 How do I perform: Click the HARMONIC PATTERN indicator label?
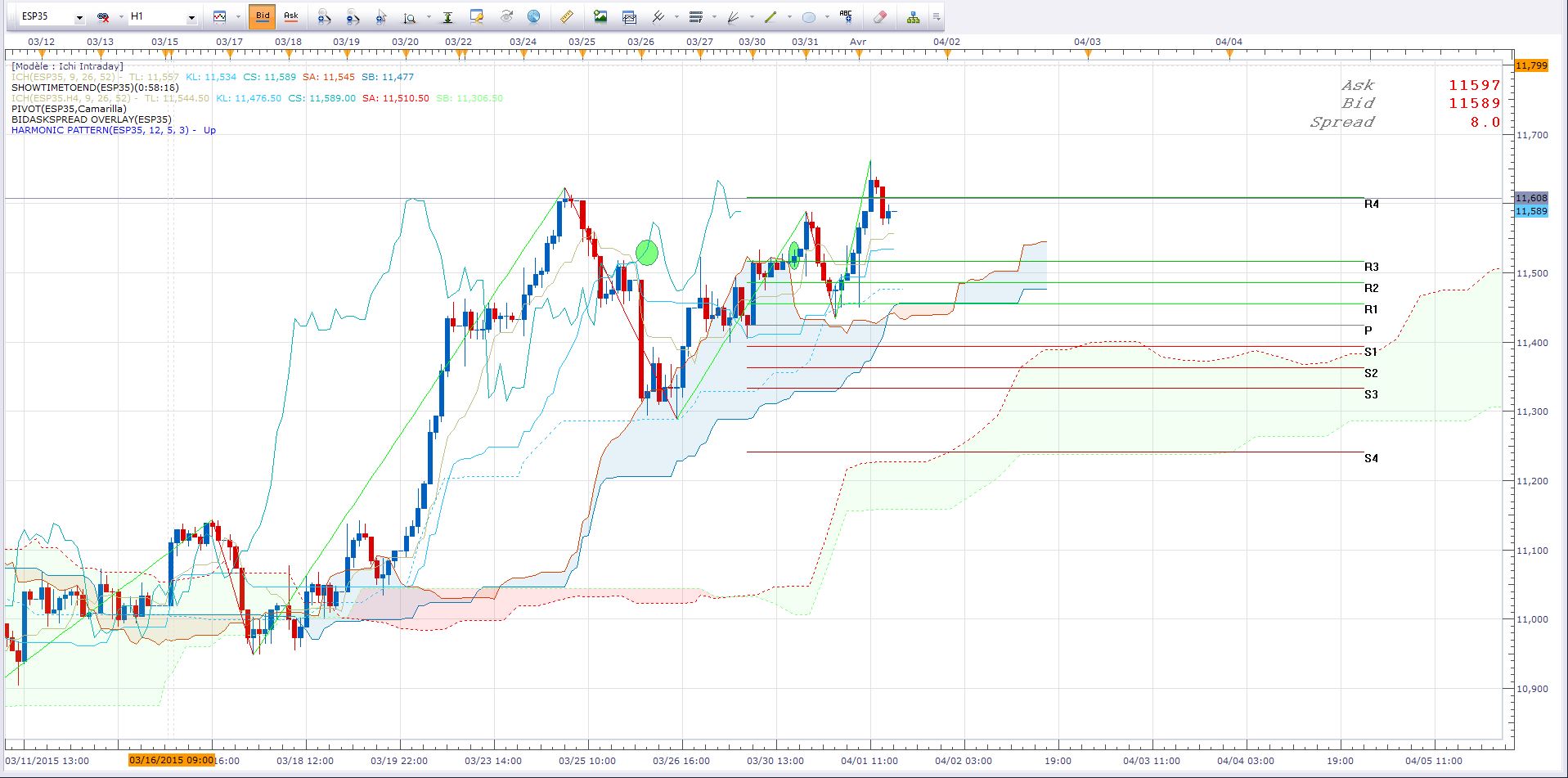tap(114, 130)
